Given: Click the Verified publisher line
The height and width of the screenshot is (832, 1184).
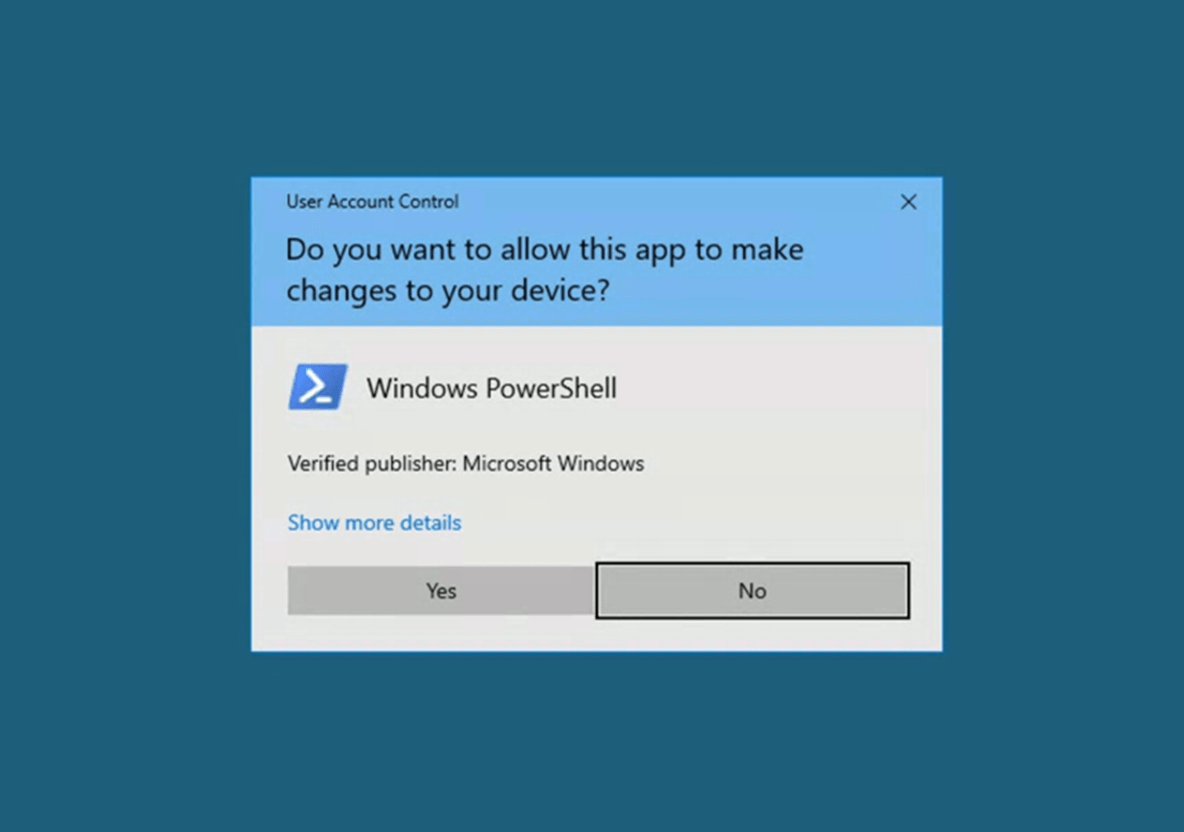Looking at the screenshot, I should click(x=466, y=464).
